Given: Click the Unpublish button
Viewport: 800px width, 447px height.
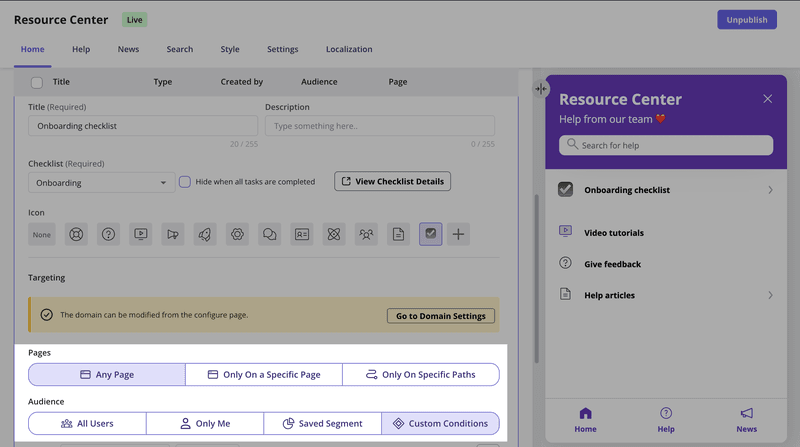Looking at the screenshot, I should [x=747, y=20].
